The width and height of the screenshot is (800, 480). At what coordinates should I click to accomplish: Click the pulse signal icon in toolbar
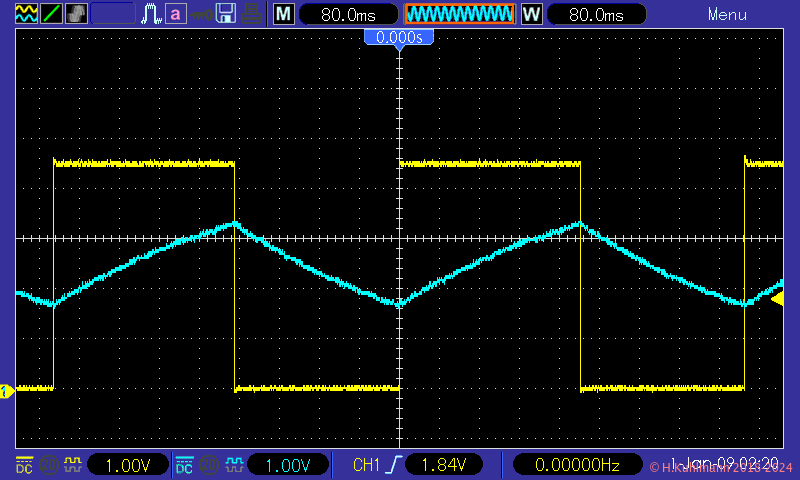click(x=152, y=14)
